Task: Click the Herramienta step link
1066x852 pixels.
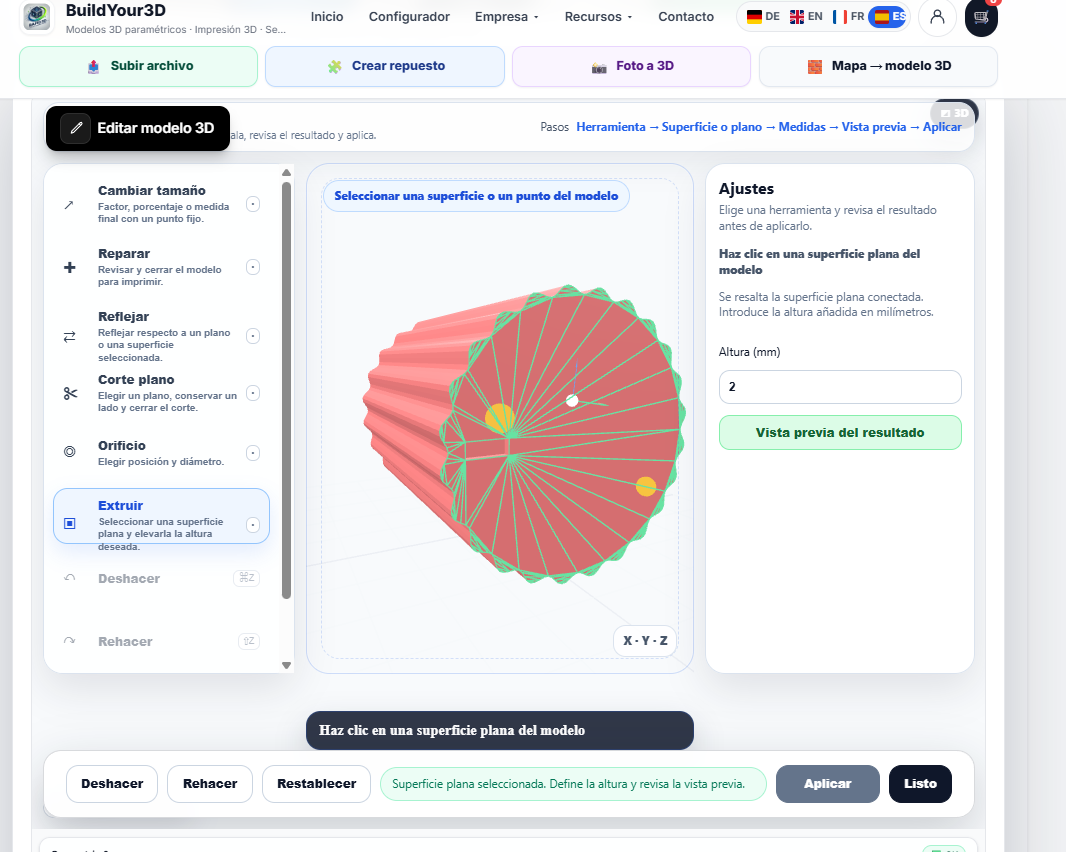Action: coord(611,127)
